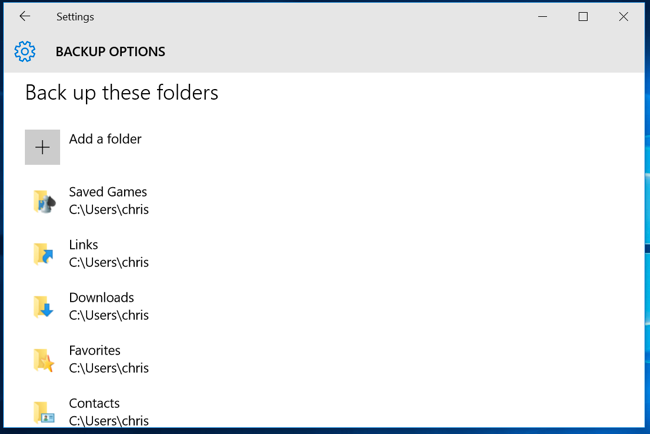
Task: Close the Settings window
Action: click(623, 17)
